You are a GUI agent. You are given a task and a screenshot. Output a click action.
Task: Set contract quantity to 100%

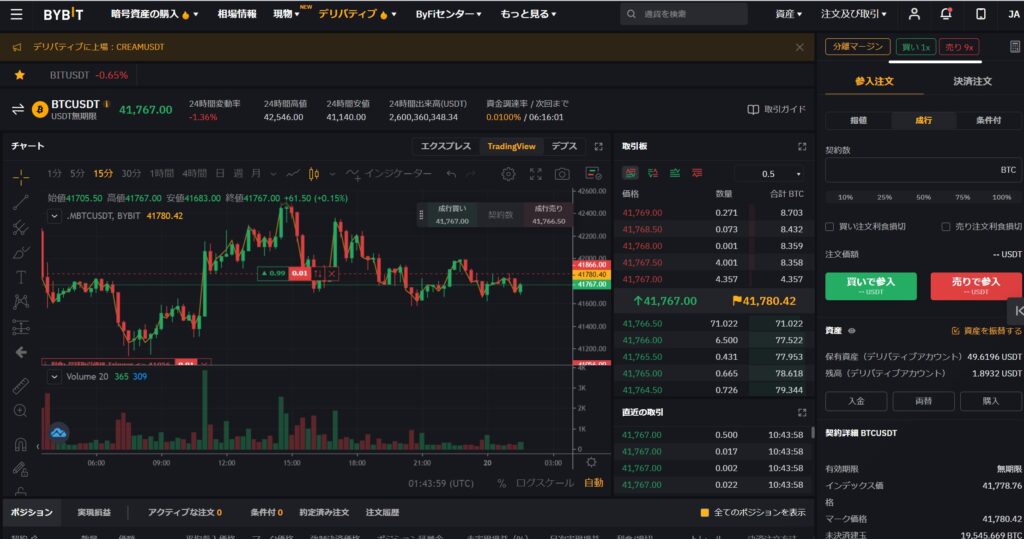pyautogui.click(x=1002, y=197)
